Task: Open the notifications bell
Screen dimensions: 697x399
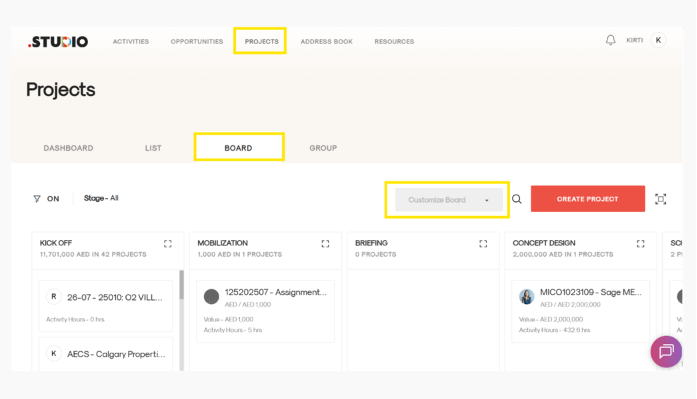Action: 610,40
